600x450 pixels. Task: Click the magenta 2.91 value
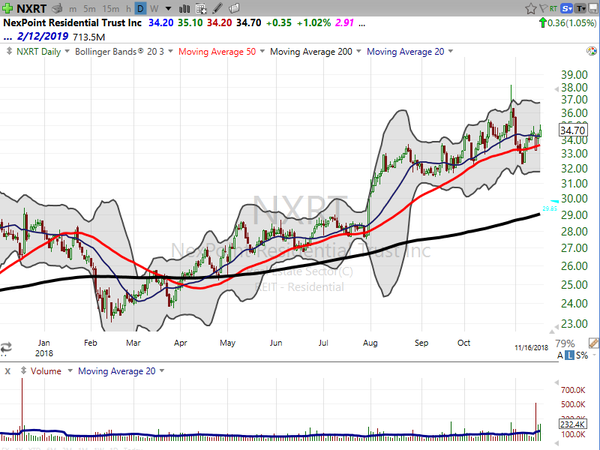tap(344, 23)
